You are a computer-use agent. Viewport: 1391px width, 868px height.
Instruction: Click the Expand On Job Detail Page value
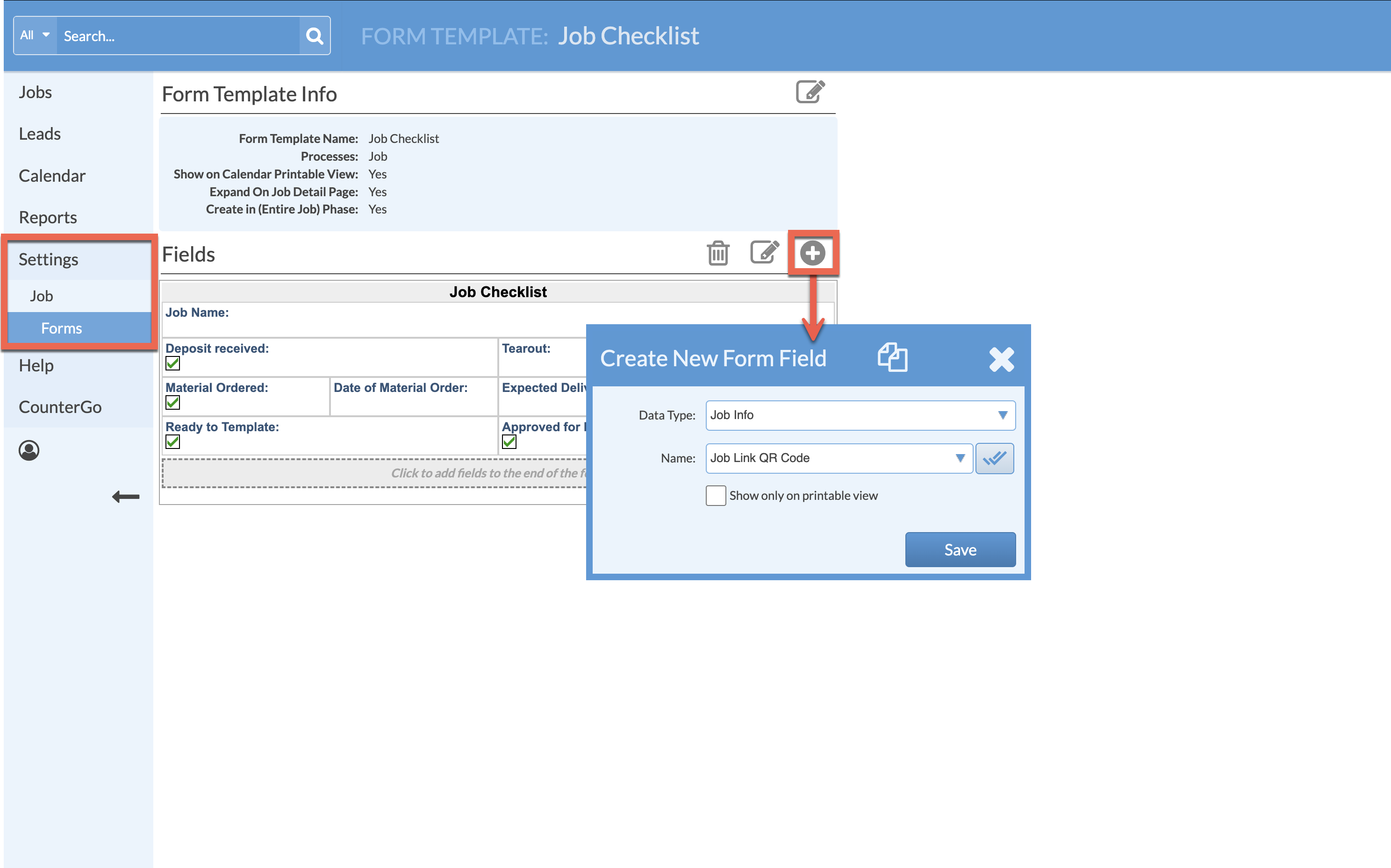(x=377, y=192)
